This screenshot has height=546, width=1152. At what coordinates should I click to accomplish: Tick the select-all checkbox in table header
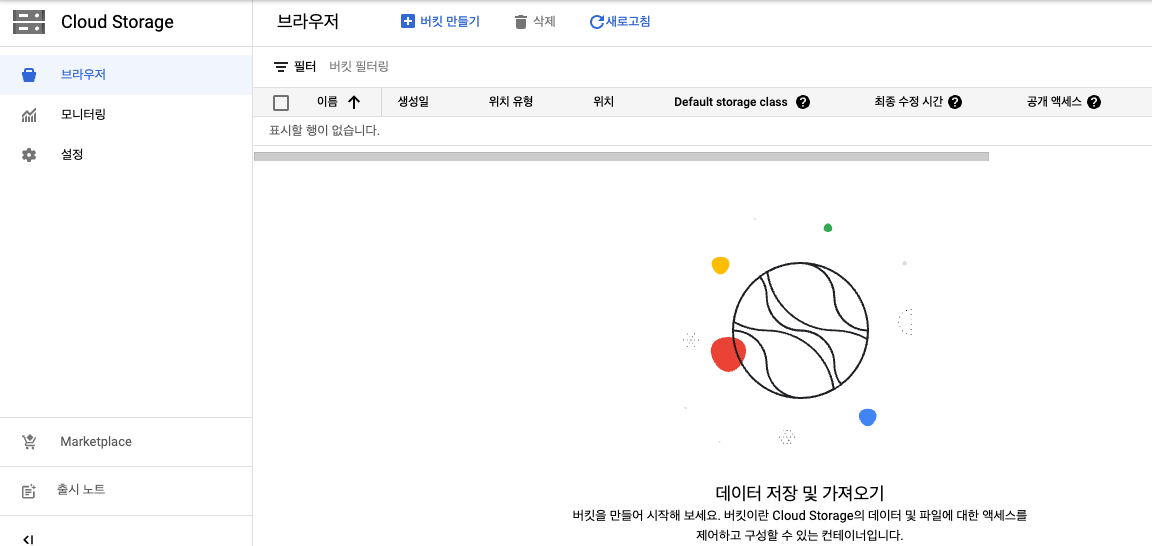pyautogui.click(x=281, y=103)
